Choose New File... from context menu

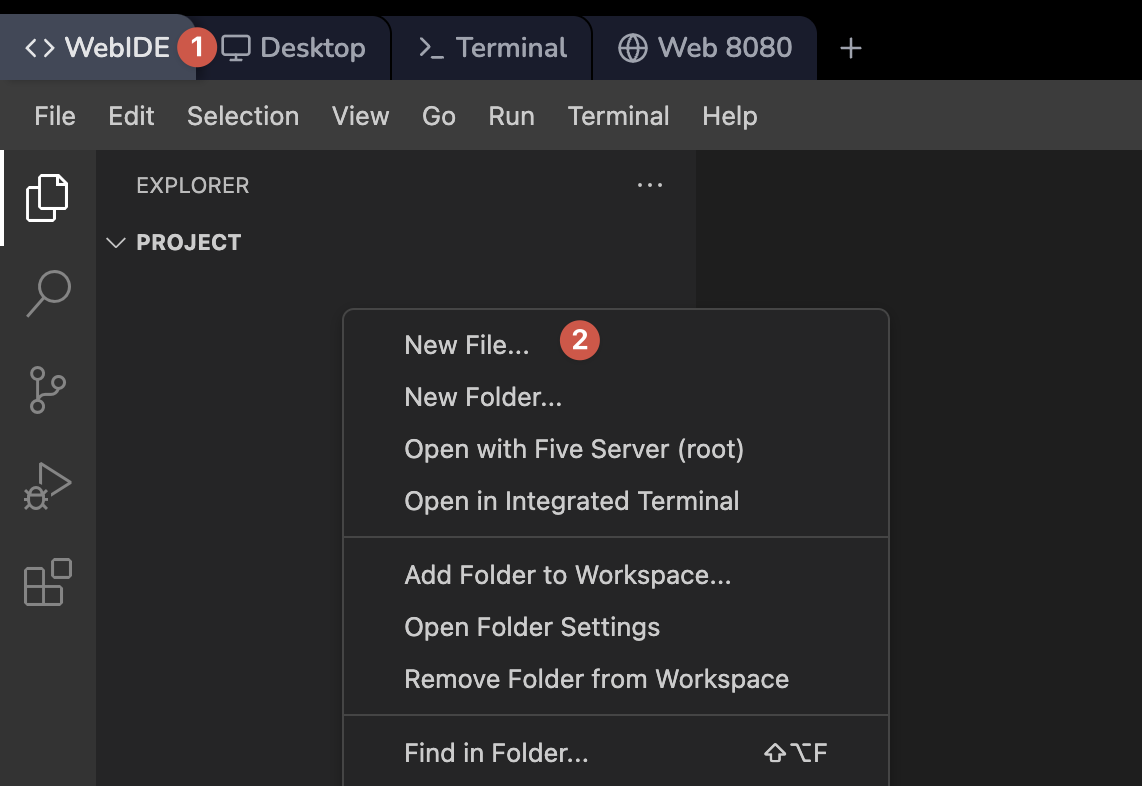click(467, 345)
